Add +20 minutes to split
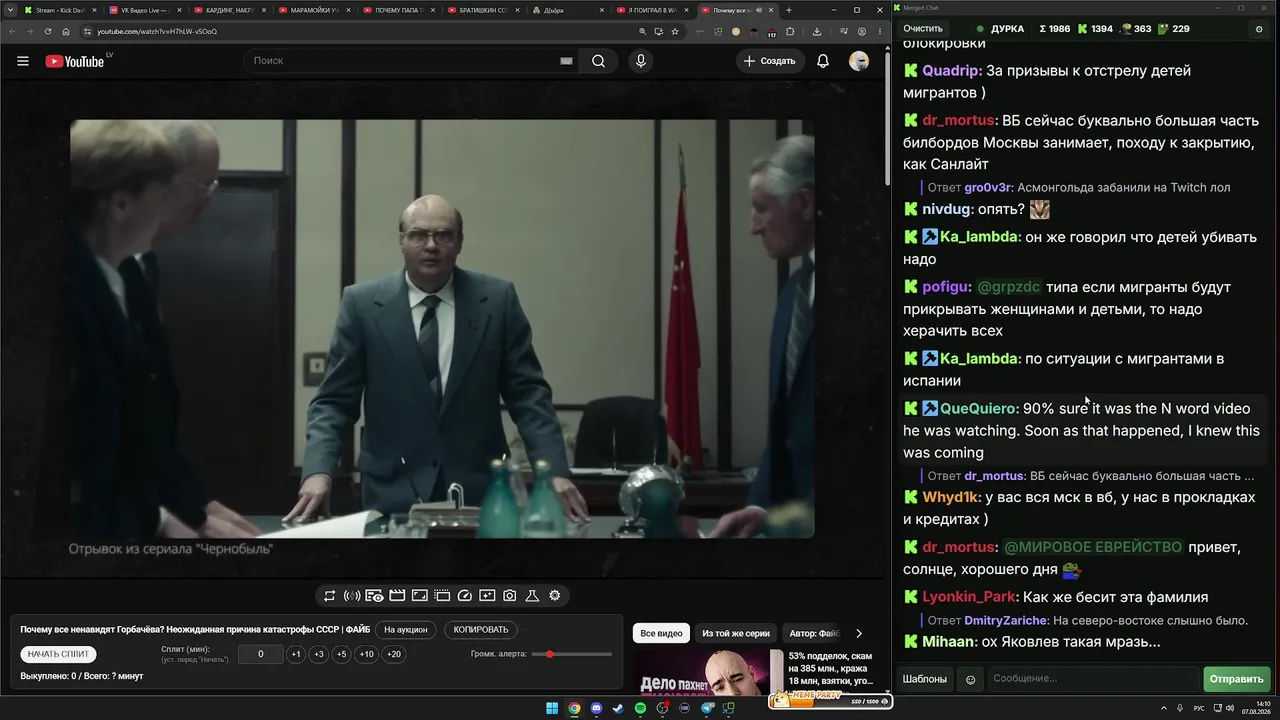The image size is (1280, 720). tap(394, 654)
